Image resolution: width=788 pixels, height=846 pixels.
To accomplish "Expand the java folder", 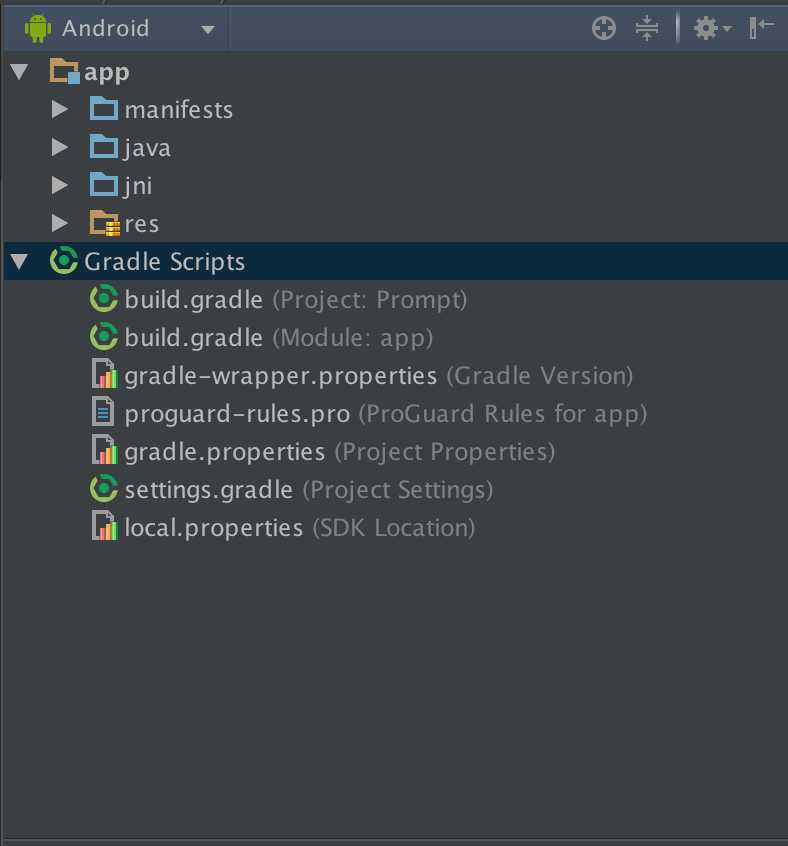I will pos(59,147).
